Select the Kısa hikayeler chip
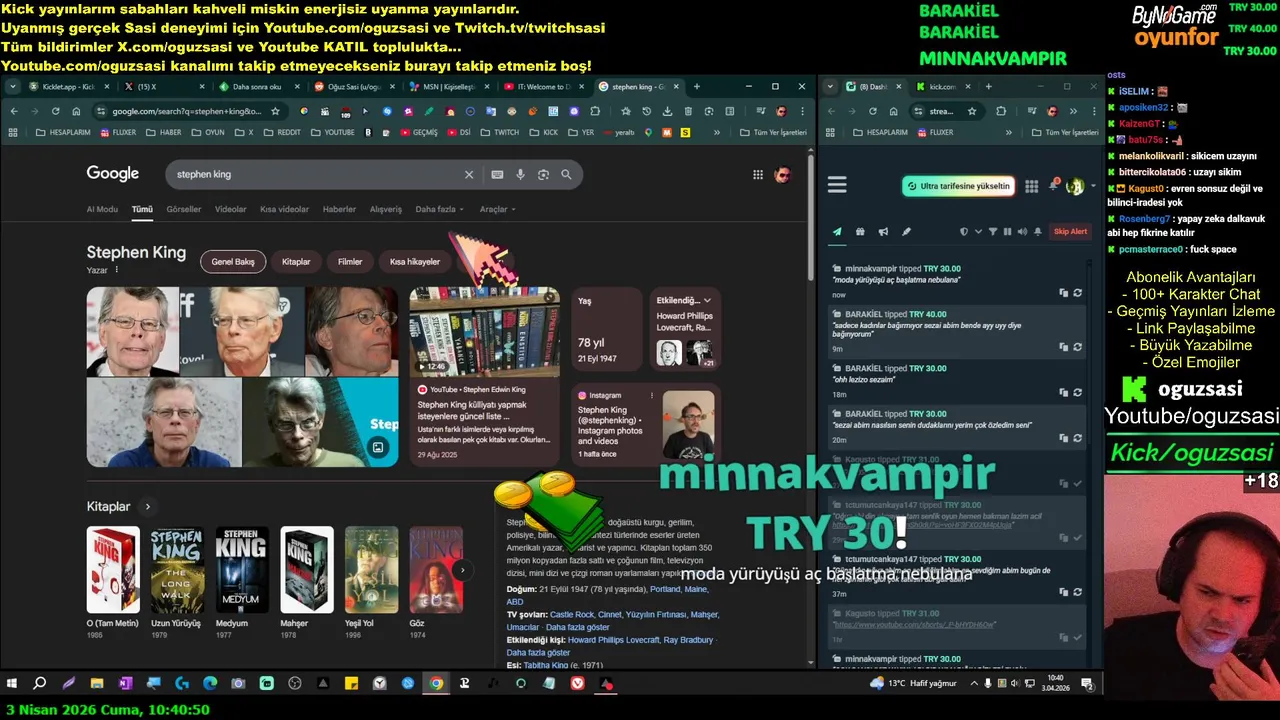 (415, 262)
